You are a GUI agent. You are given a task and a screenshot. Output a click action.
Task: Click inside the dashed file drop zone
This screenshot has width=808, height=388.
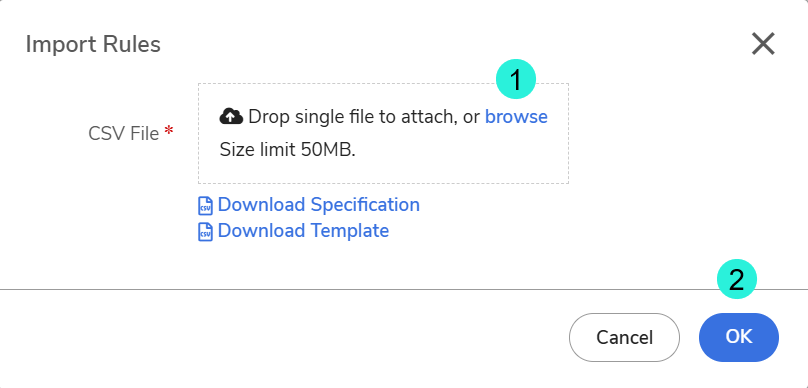coord(383,133)
